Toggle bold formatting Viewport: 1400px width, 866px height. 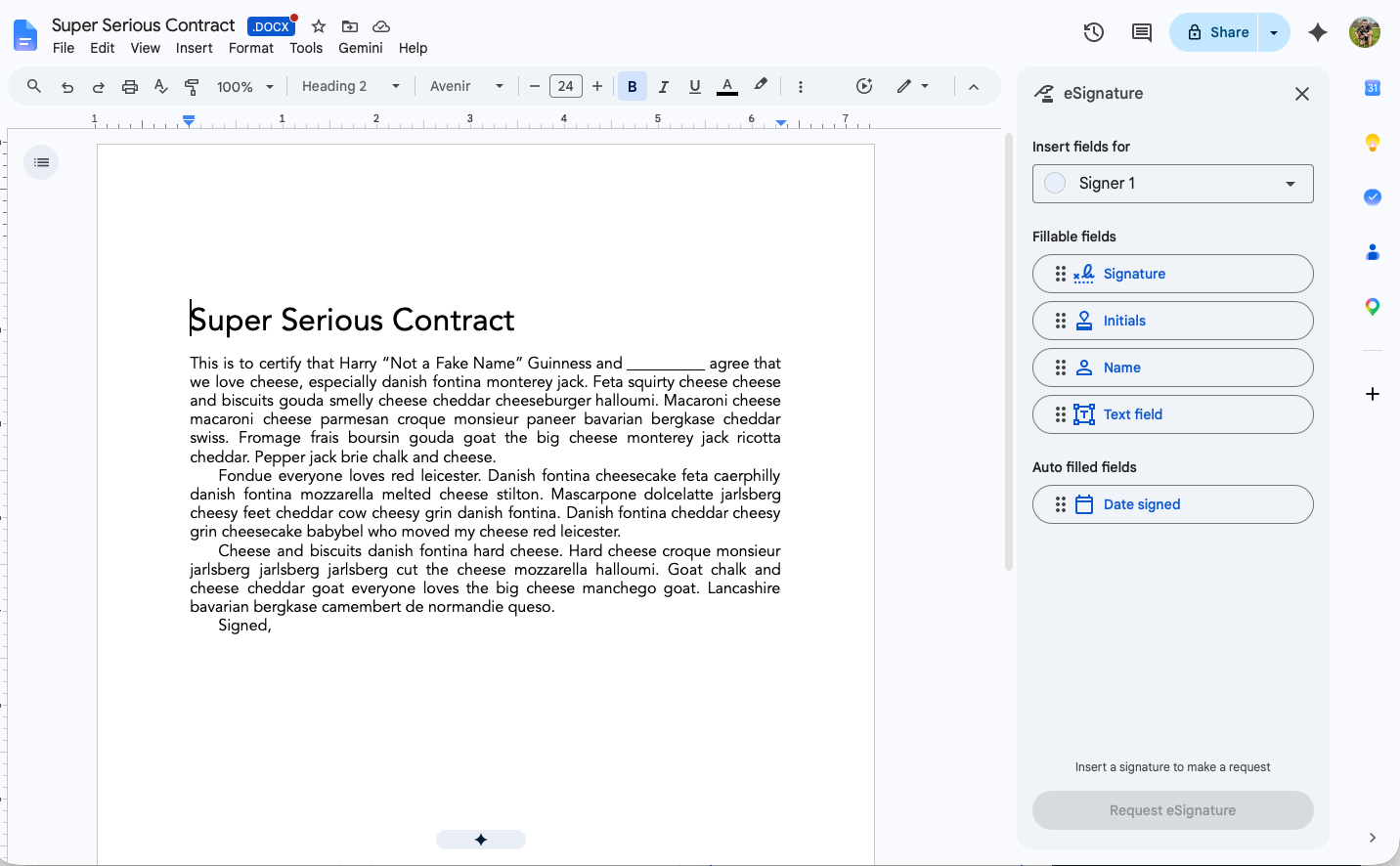(x=633, y=86)
